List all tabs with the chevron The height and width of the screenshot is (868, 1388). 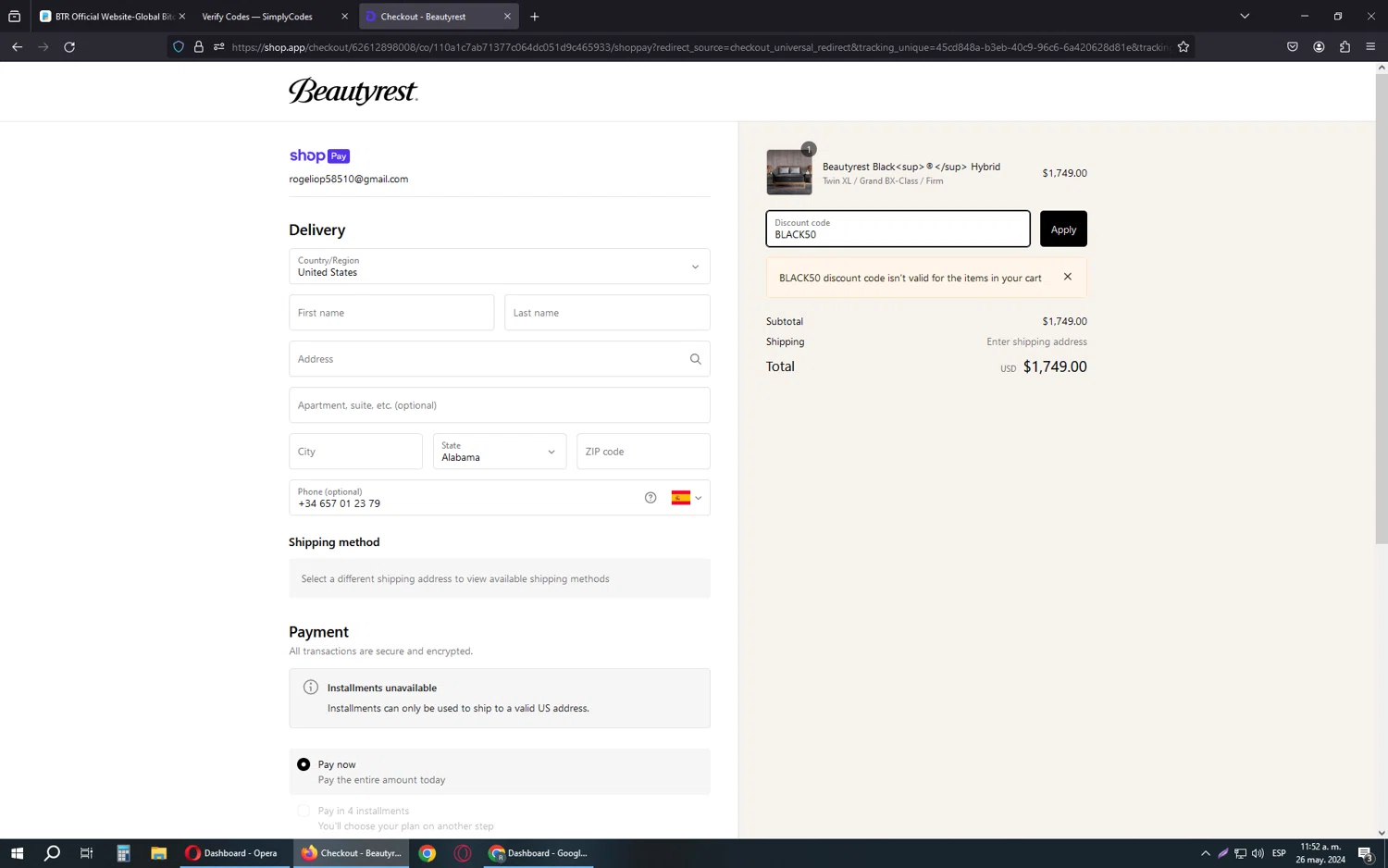pyautogui.click(x=1245, y=16)
